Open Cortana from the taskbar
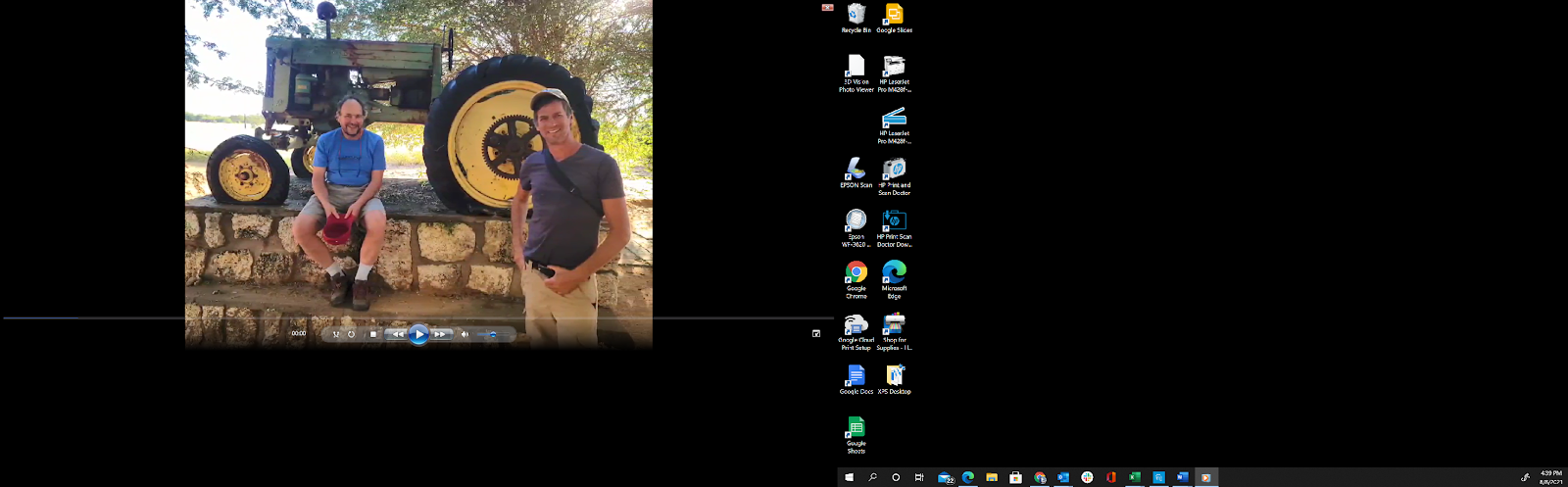The image size is (1568, 487). (x=896, y=477)
